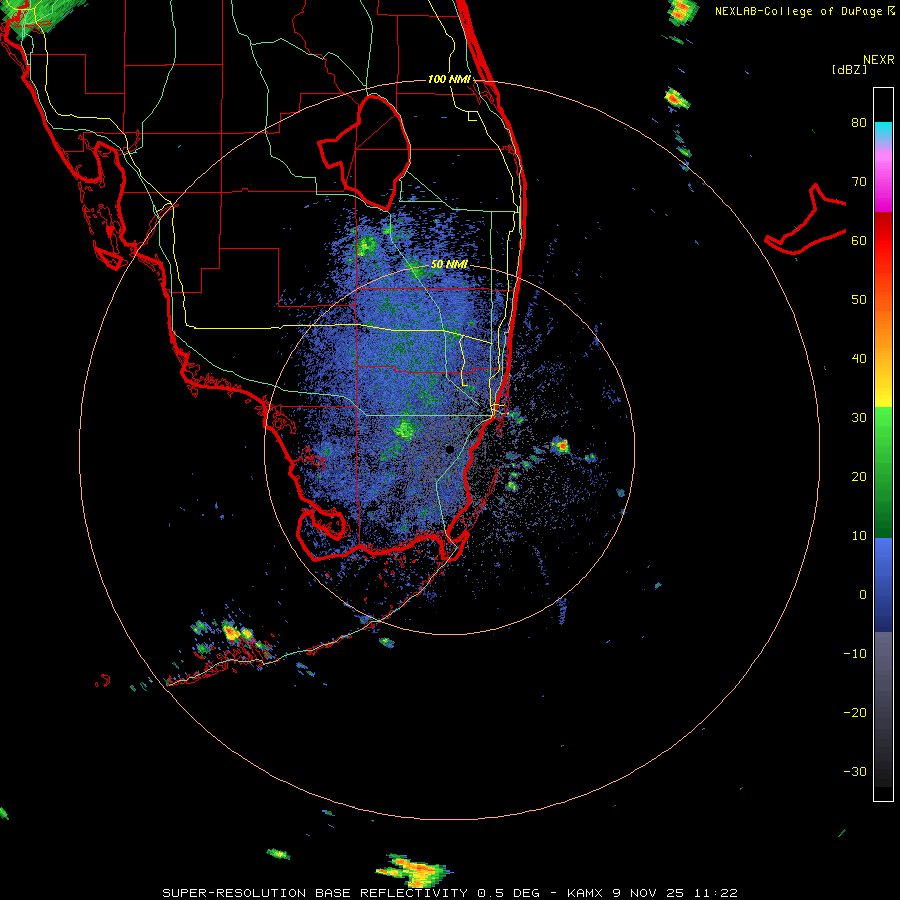This screenshot has width=900, height=900.
Task: Select the 70 value on the dBZ scale
Action: pos(859,182)
